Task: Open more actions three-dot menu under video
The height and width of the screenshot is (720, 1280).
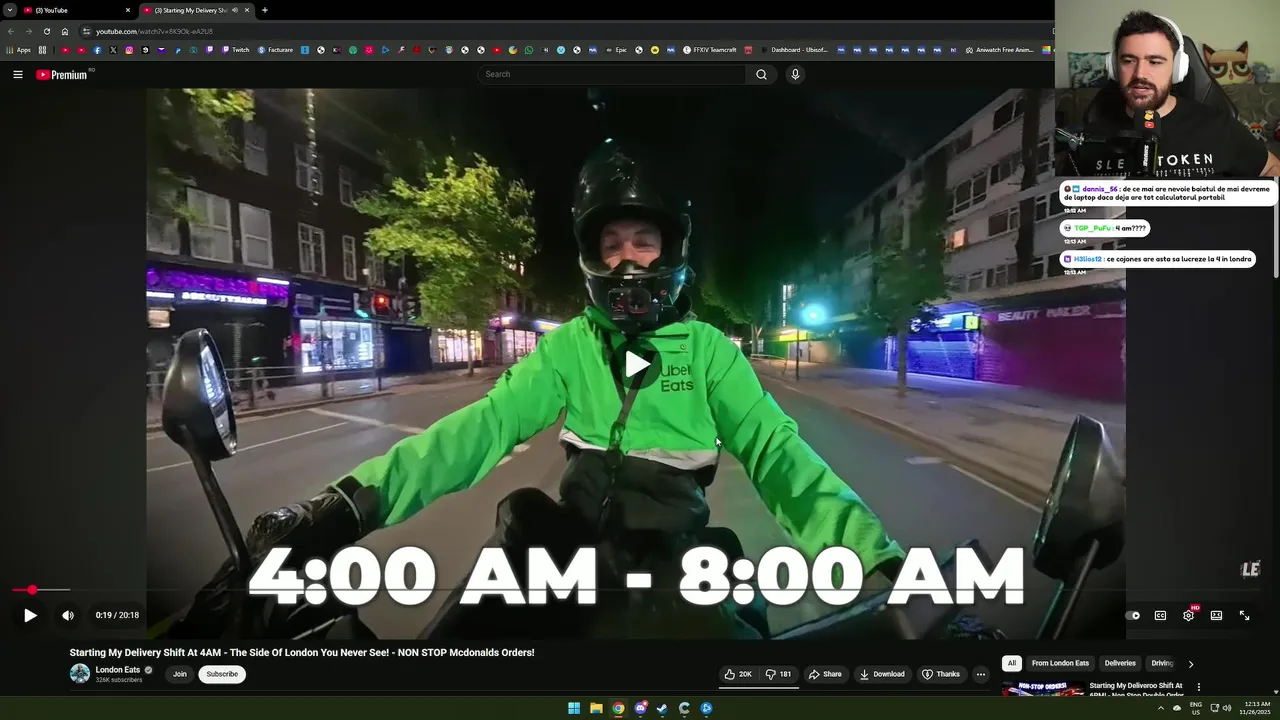Action: (981, 674)
